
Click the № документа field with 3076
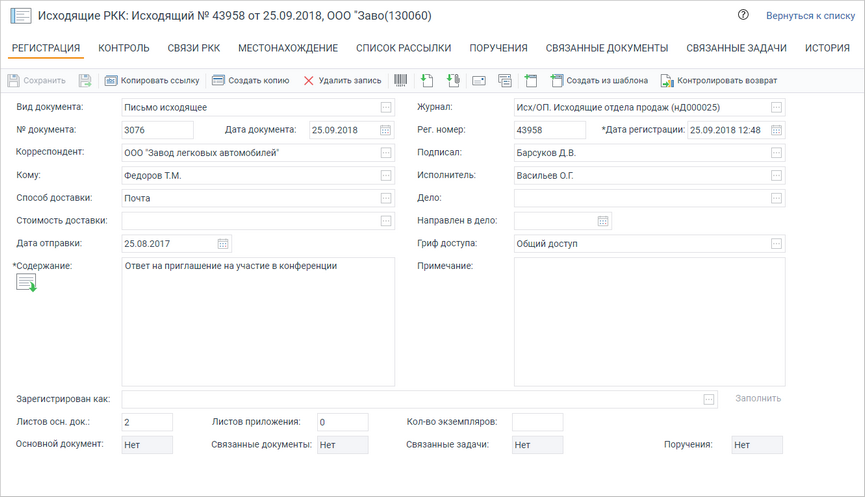tap(158, 130)
